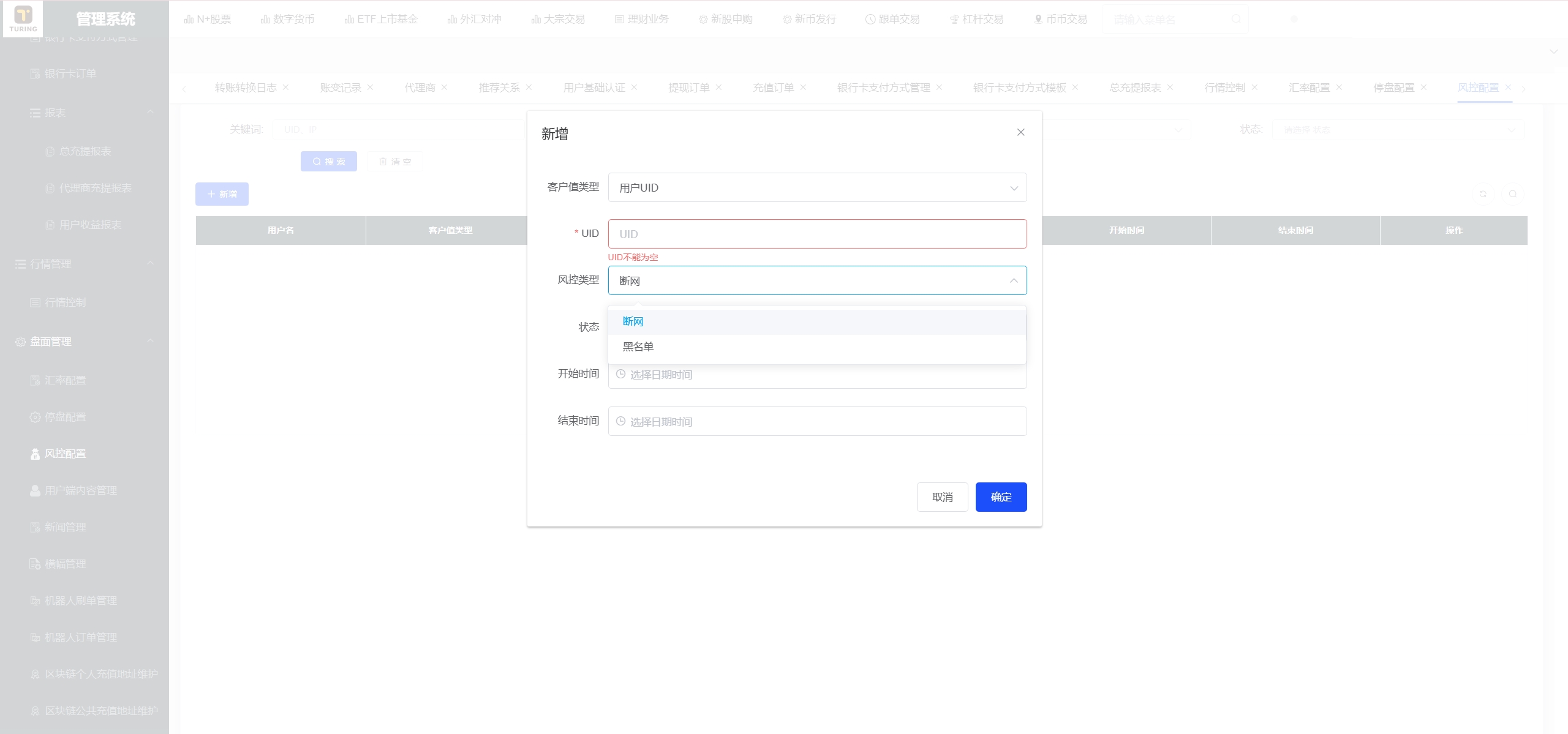Viewport: 1568px width, 734px height.
Task: Cancel the dialog with 取消 button
Action: pyautogui.click(x=942, y=497)
